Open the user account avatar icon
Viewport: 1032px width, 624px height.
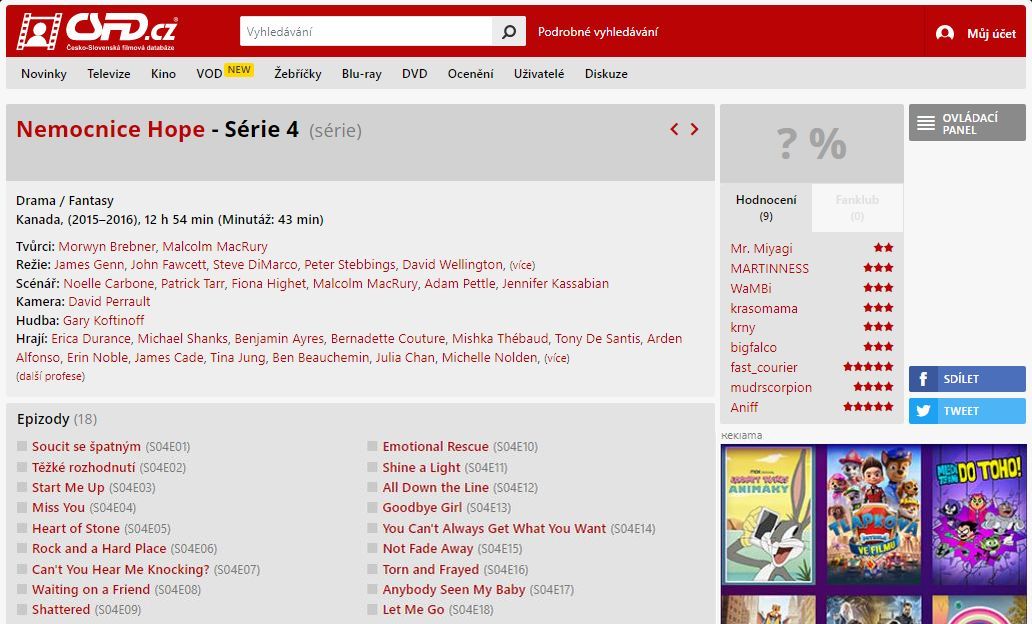944,33
